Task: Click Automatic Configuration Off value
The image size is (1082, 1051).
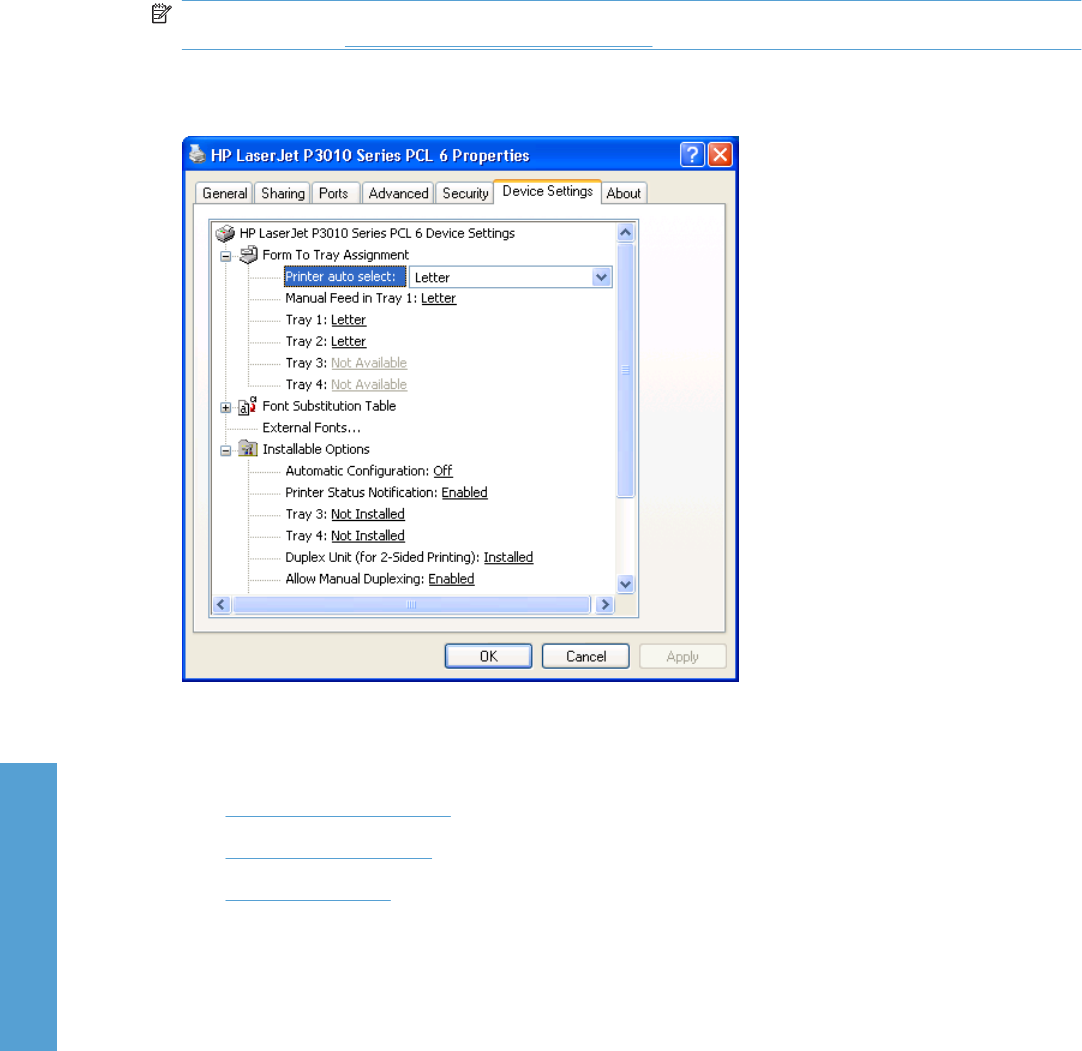Action: tap(442, 471)
